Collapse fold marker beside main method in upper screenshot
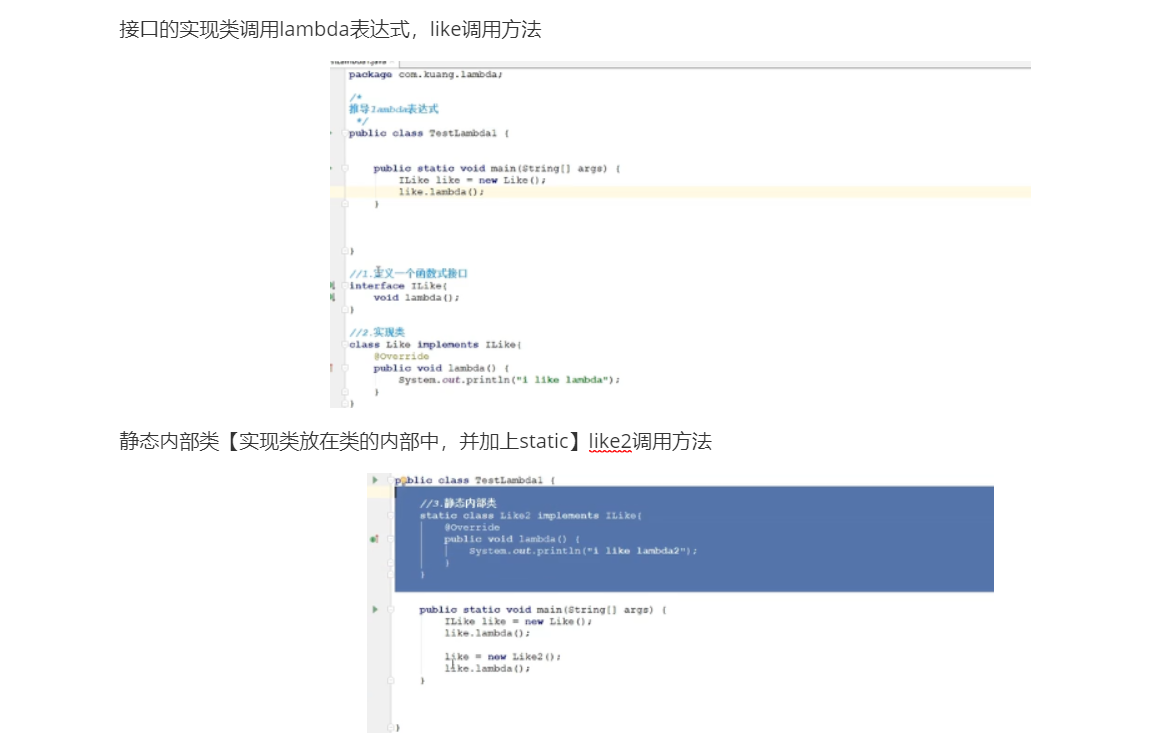 pos(345,168)
